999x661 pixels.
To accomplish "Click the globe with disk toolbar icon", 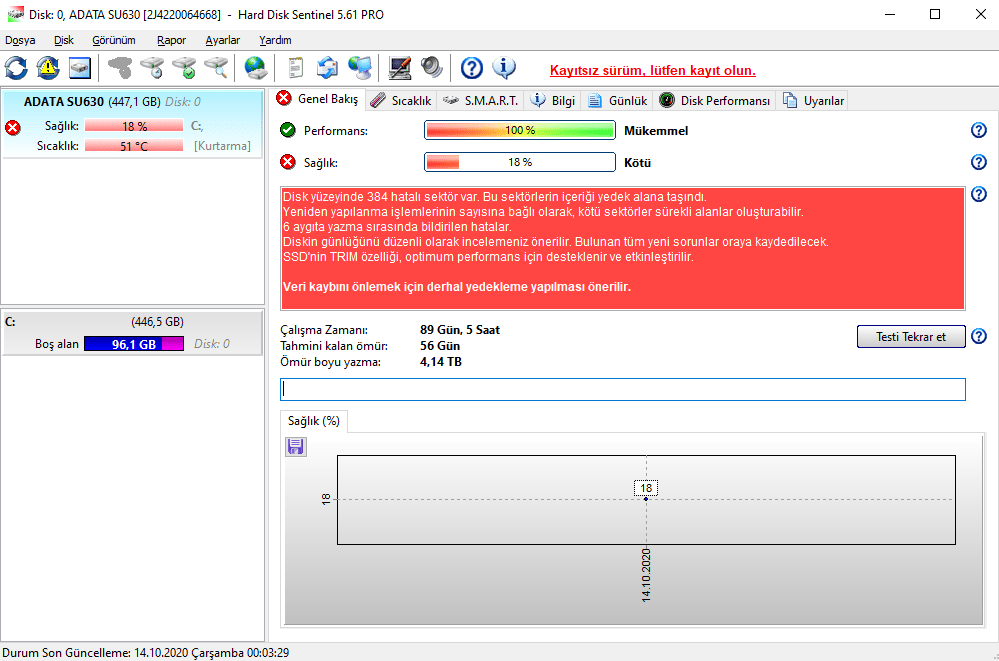I will [257, 68].
